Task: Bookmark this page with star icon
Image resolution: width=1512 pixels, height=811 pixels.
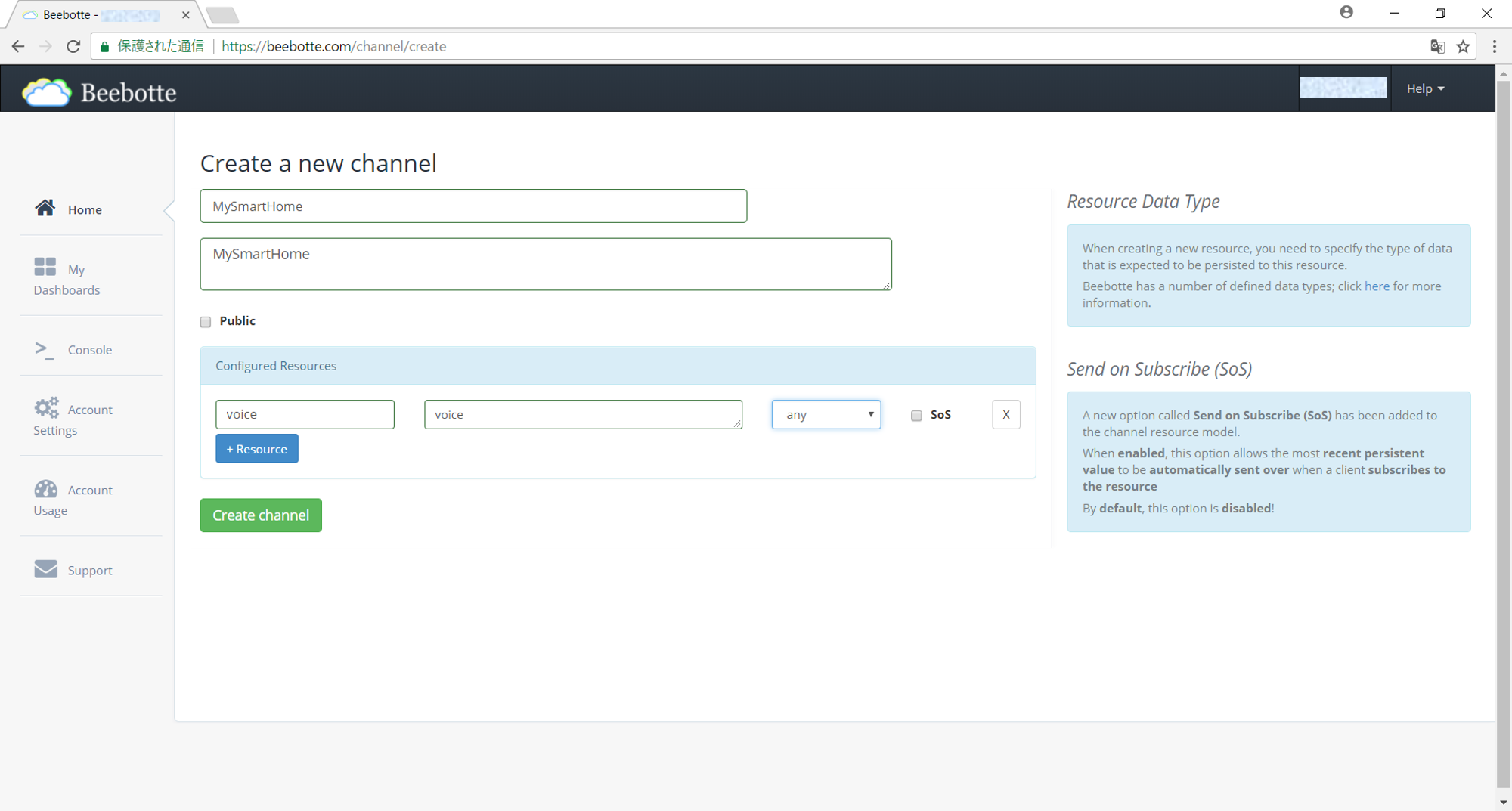Action: [x=1464, y=47]
